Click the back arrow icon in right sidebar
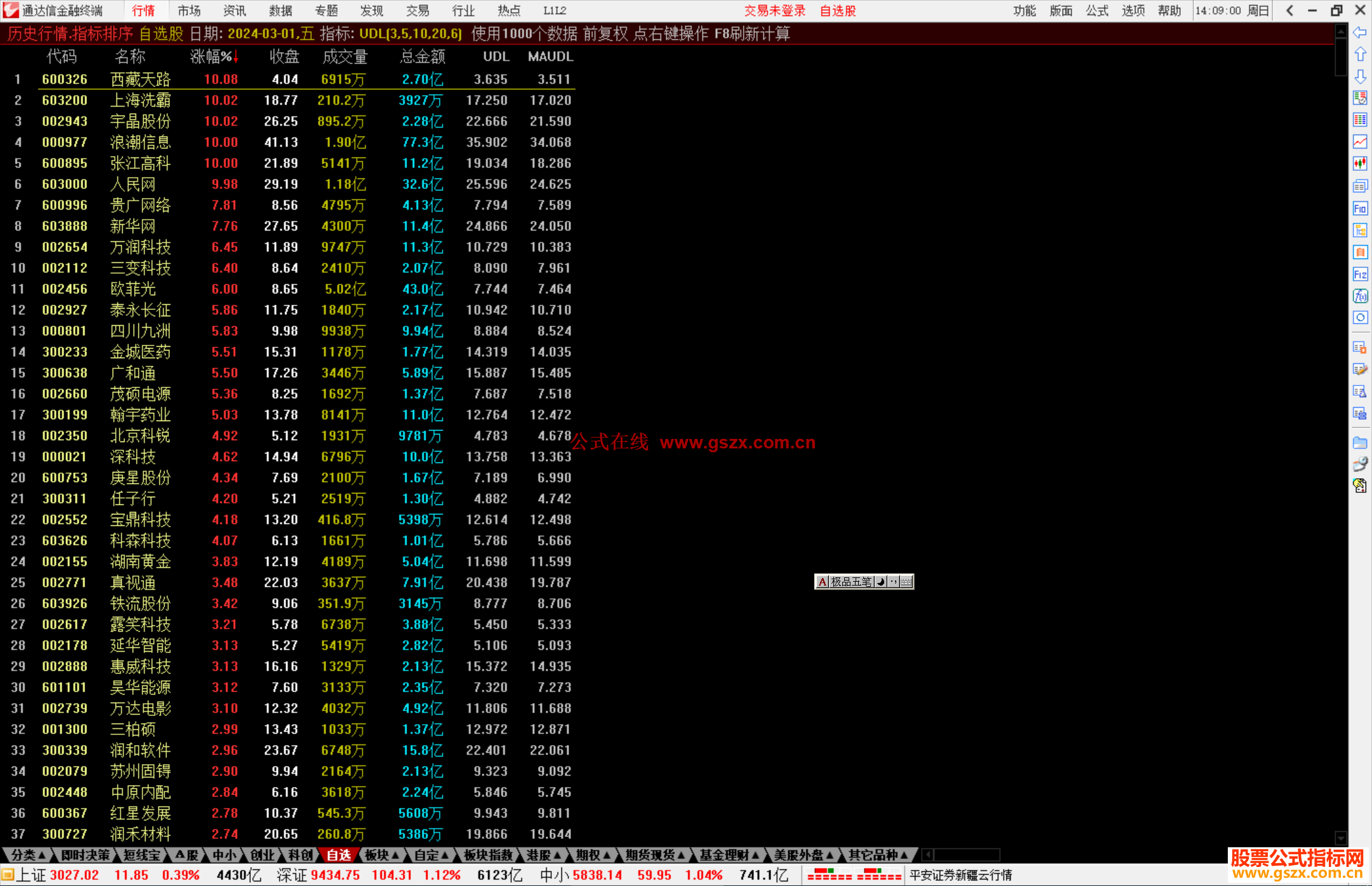Image resolution: width=1372 pixels, height=886 pixels. click(x=1360, y=32)
